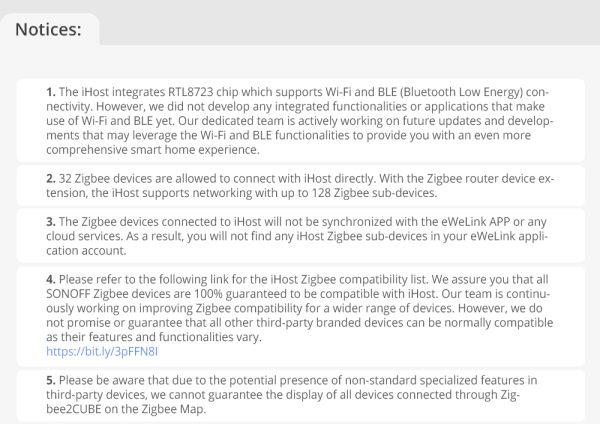Click the bold number 5 label
The image size is (600, 424).
[x=50, y=380]
